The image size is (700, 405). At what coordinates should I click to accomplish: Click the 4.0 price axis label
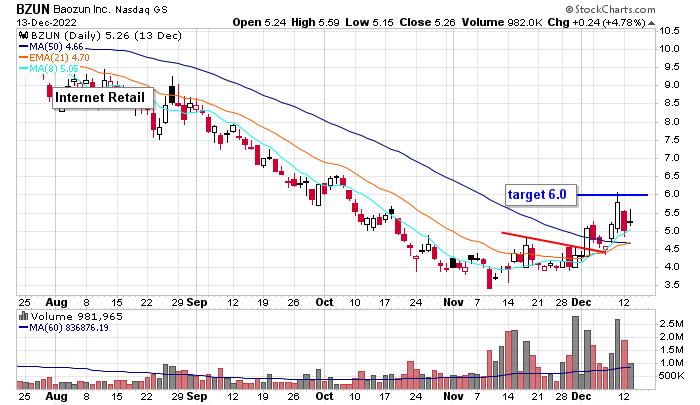tap(672, 267)
